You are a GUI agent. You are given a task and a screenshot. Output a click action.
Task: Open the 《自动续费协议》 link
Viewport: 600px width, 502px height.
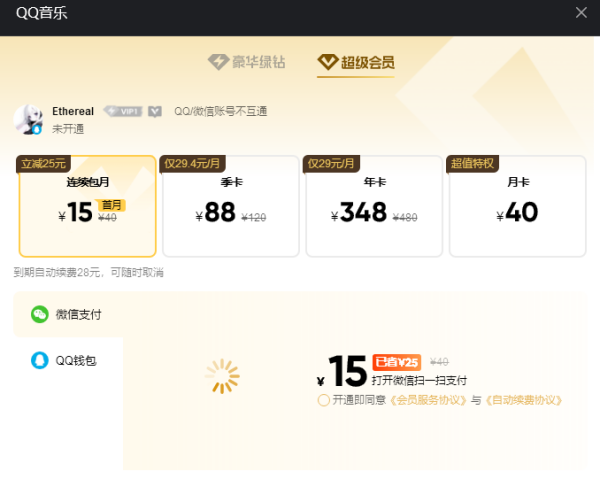pyautogui.click(x=524, y=400)
